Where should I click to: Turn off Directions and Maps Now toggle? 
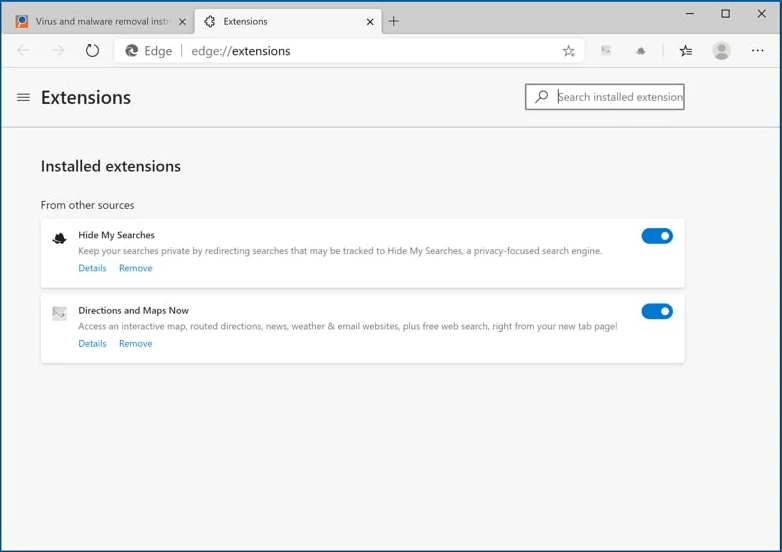click(x=657, y=311)
